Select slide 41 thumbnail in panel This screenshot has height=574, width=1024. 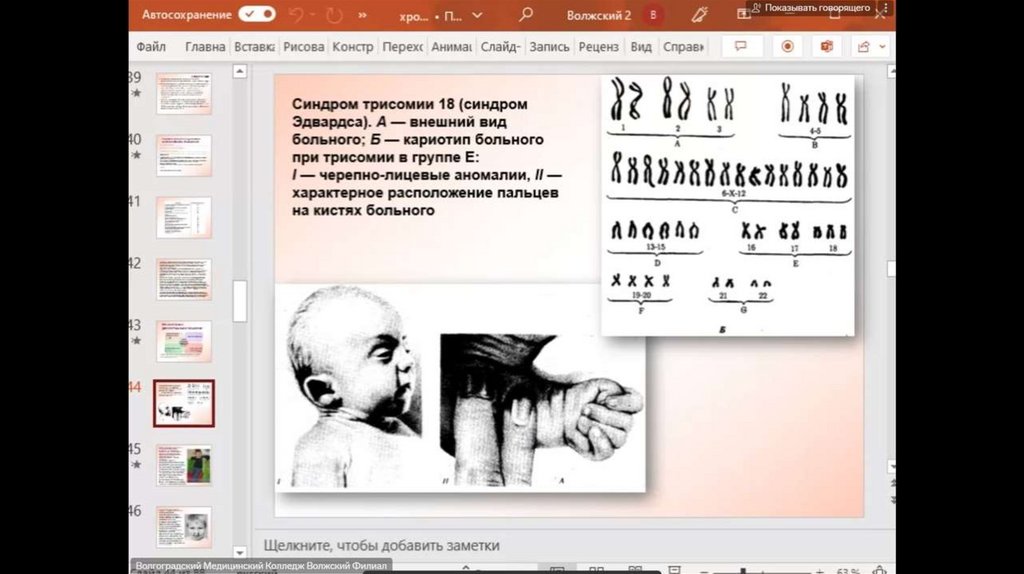click(183, 217)
